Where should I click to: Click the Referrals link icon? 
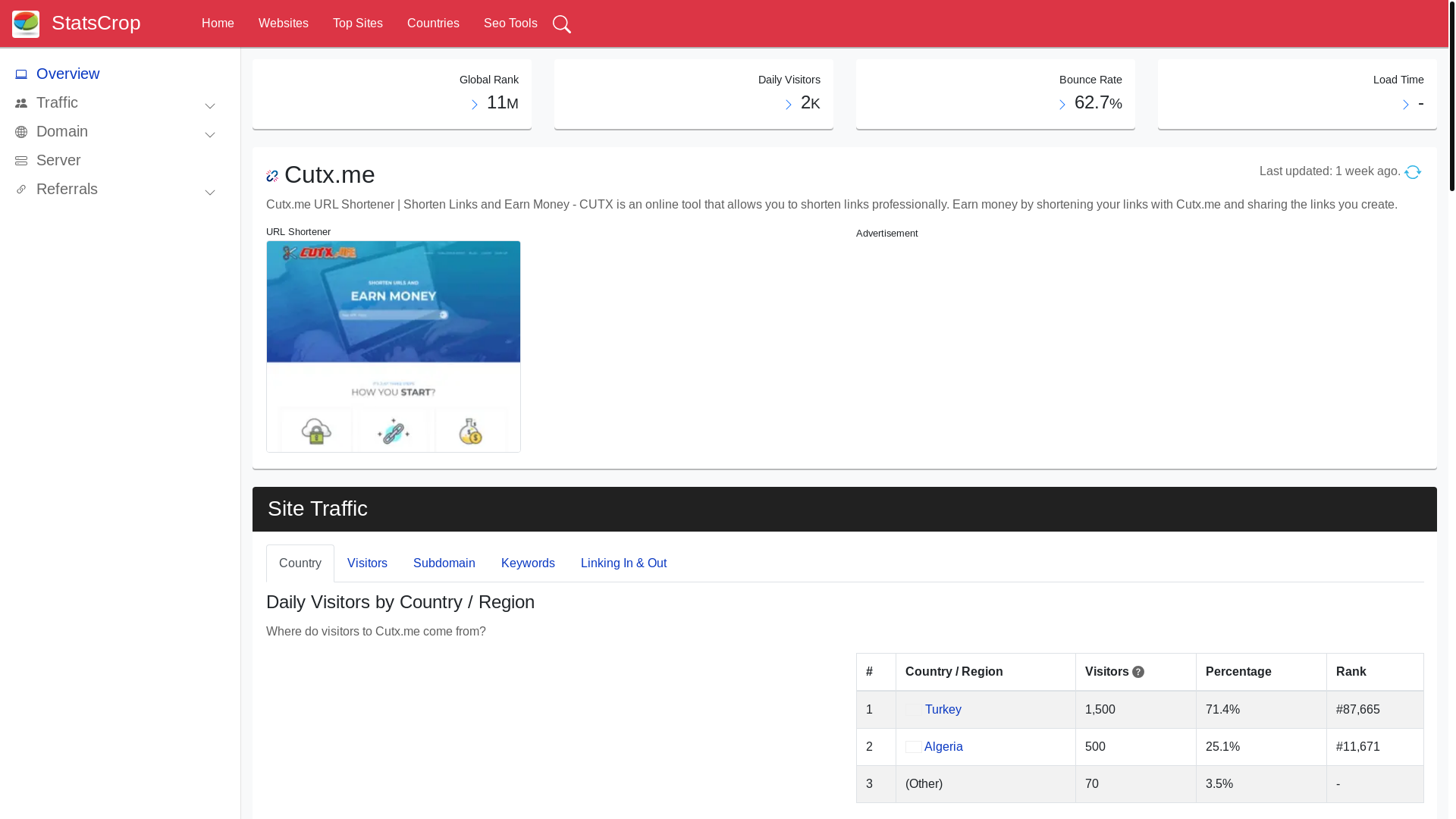click(21, 190)
